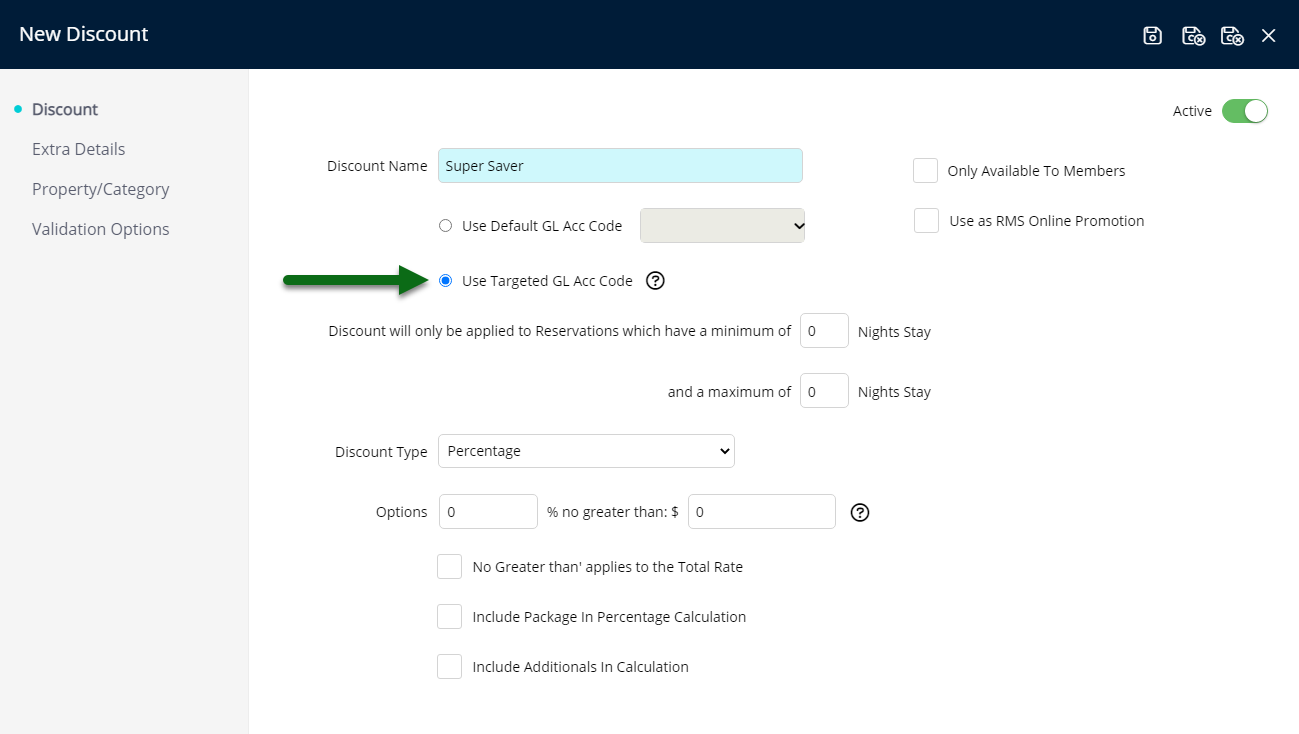The width and height of the screenshot is (1299, 734).
Task: Open the Discount Type dropdown
Action: click(x=586, y=451)
